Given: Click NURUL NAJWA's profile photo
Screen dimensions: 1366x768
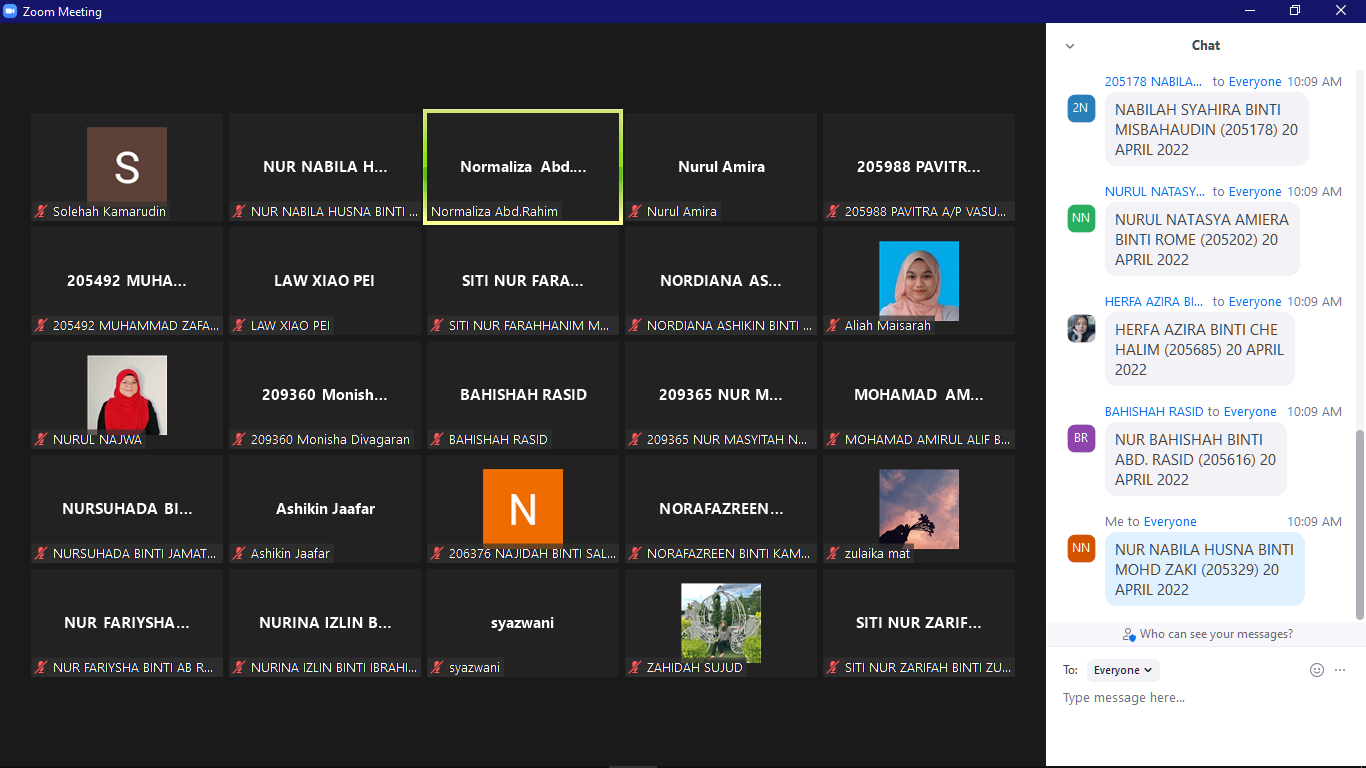Looking at the screenshot, I should (127, 395).
